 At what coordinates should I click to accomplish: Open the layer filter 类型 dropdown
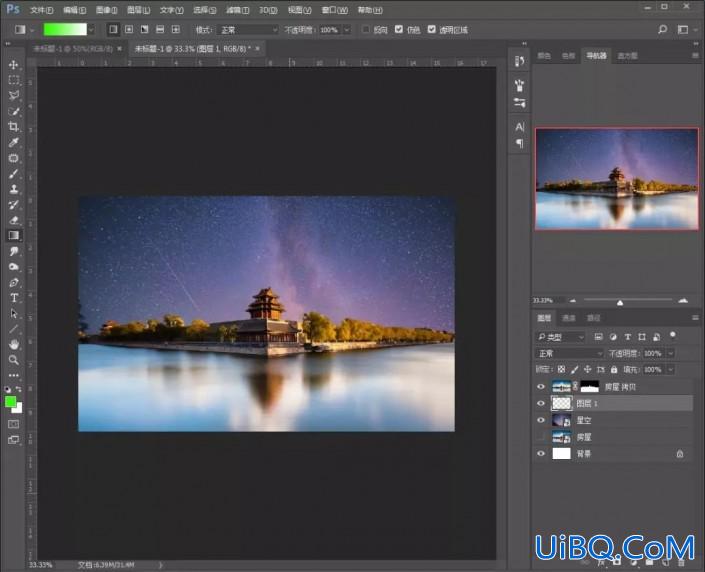[x=561, y=337]
